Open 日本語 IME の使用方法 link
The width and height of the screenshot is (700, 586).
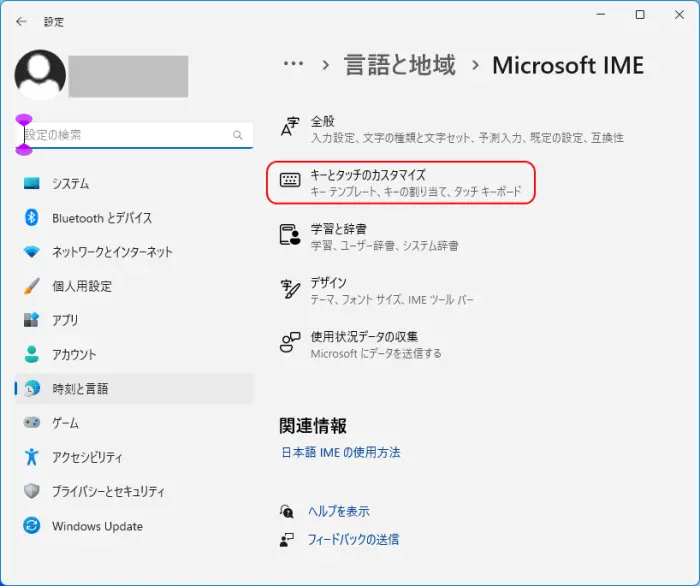(x=341, y=453)
